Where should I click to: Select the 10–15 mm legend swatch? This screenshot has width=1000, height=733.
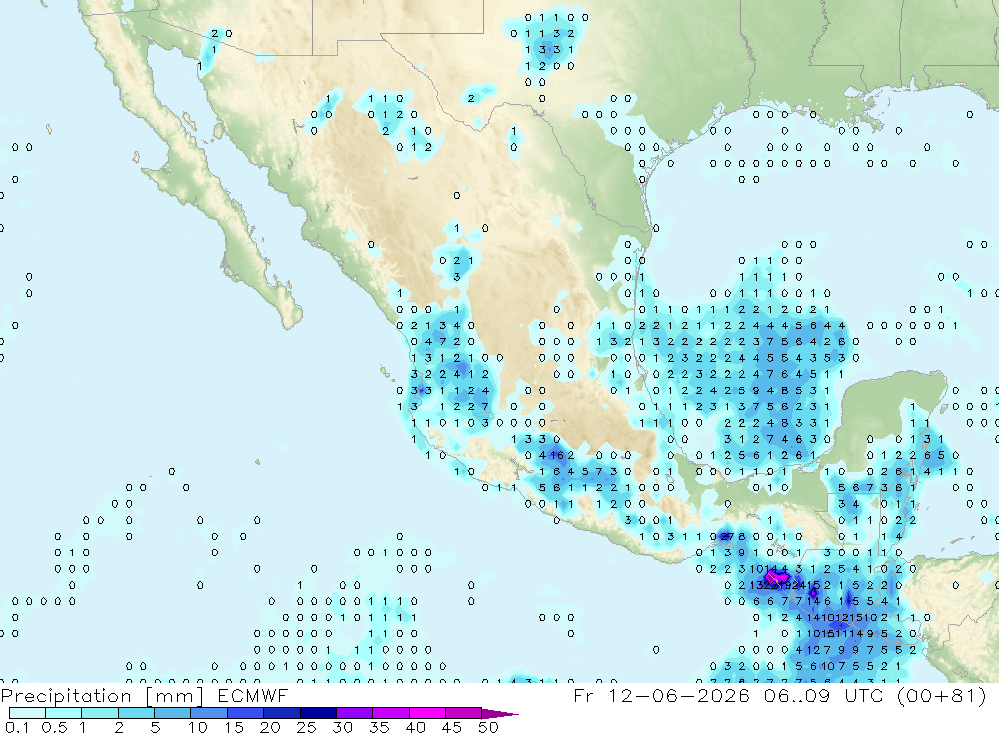point(209,713)
